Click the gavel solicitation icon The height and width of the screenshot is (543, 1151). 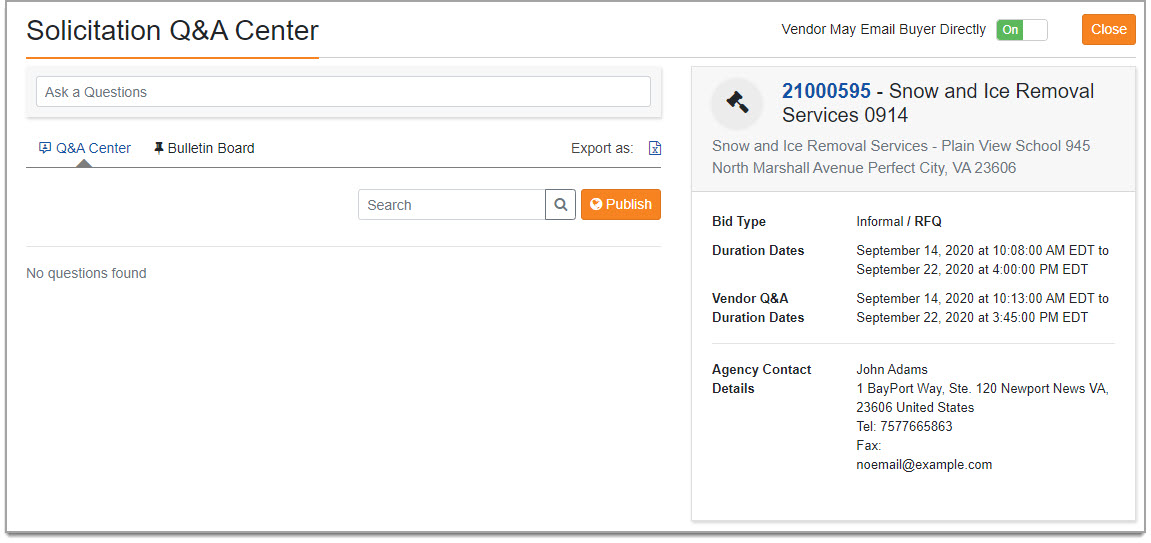[x=737, y=102]
